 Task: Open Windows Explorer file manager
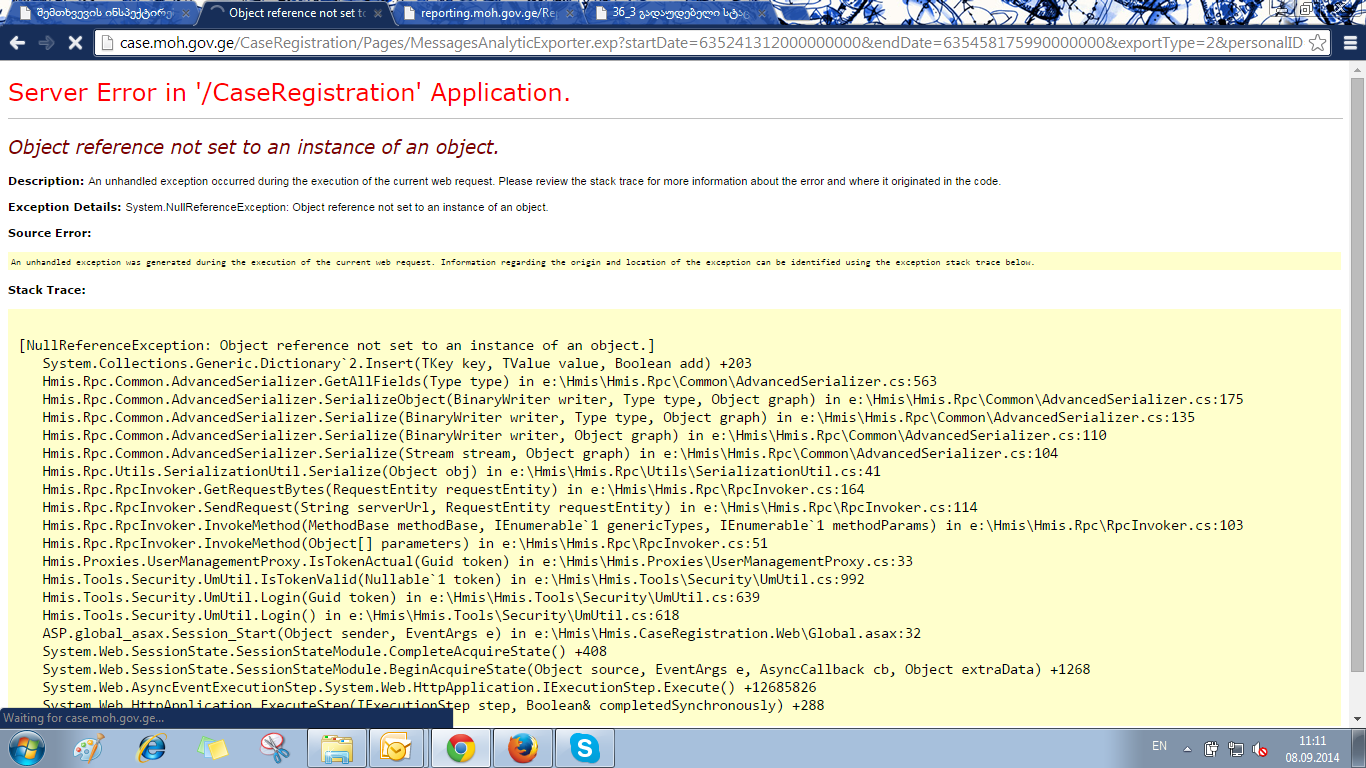337,748
